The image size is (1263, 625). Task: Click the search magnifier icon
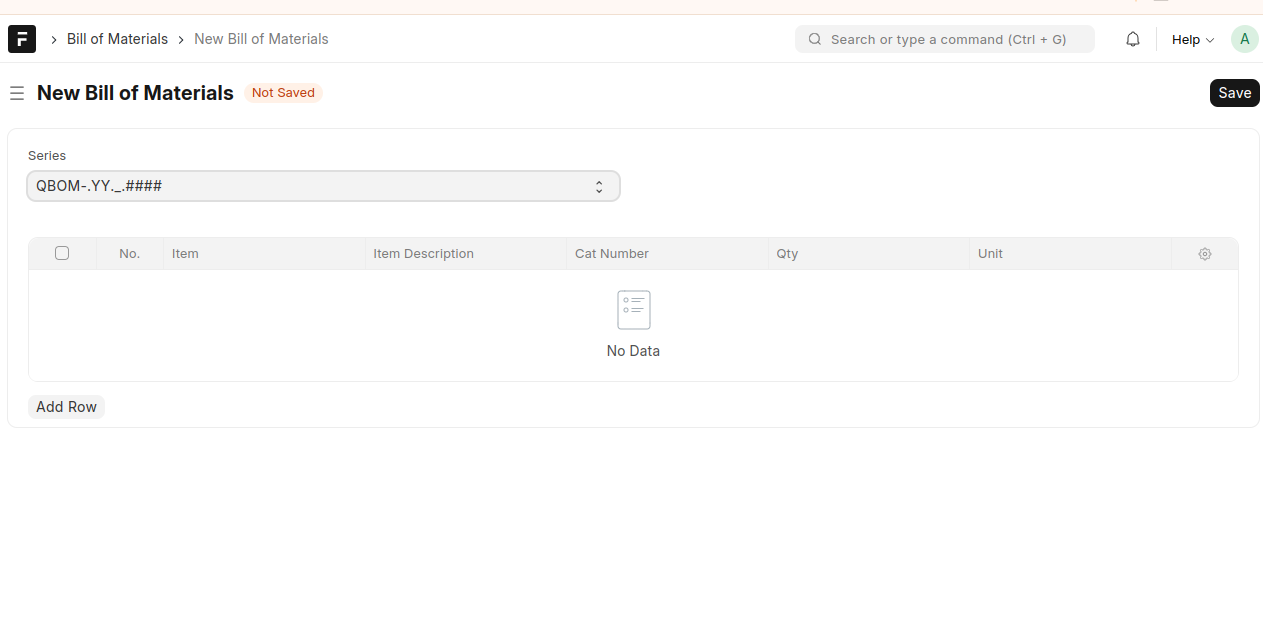[815, 39]
